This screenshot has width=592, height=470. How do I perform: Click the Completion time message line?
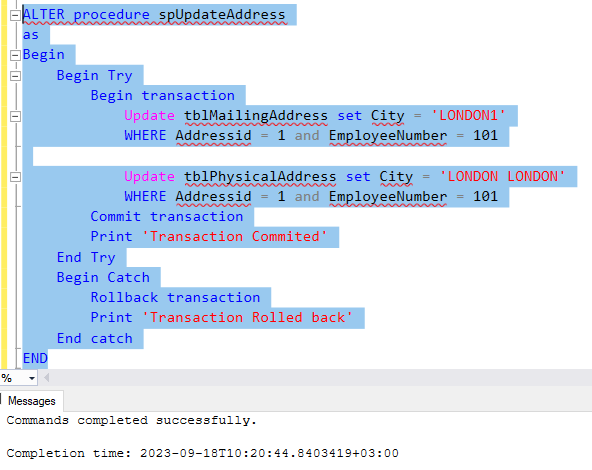202,453
